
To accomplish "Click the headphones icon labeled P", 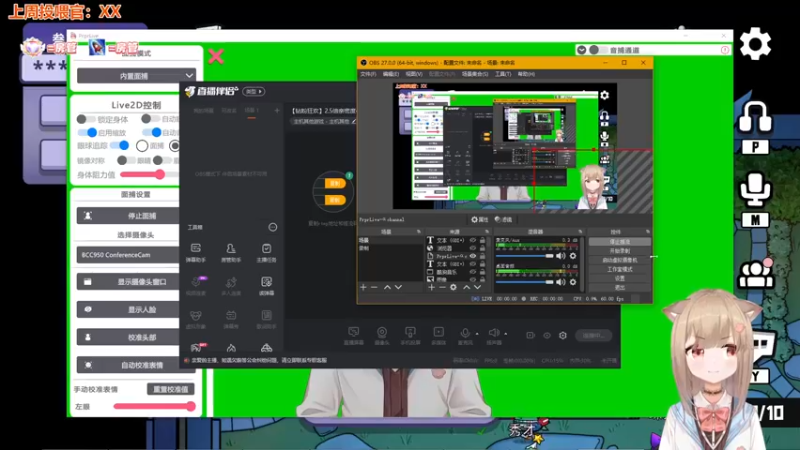I will pyautogui.click(x=755, y=118).
